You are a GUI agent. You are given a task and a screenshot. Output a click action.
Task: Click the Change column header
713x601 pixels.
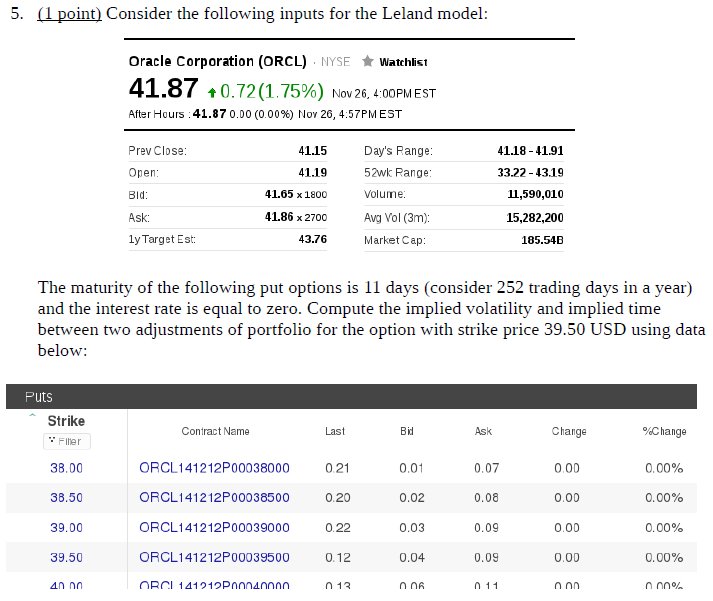point(569,431)
